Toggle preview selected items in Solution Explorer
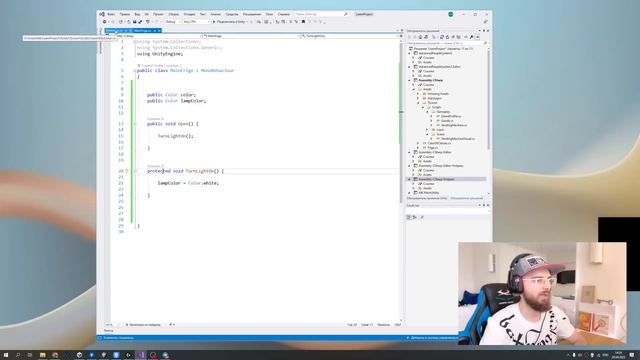 click(x=477, y=37)
